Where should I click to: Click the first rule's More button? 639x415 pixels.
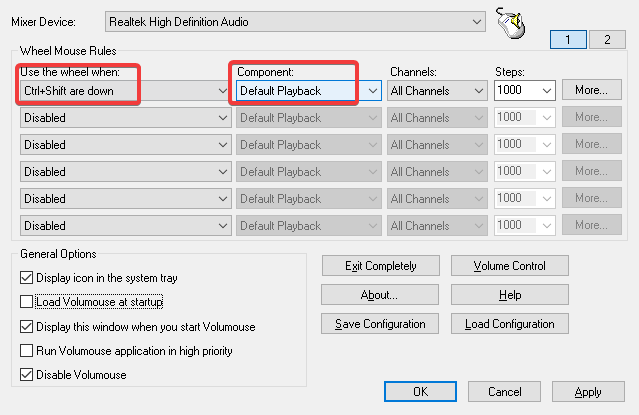pos(591,90)
